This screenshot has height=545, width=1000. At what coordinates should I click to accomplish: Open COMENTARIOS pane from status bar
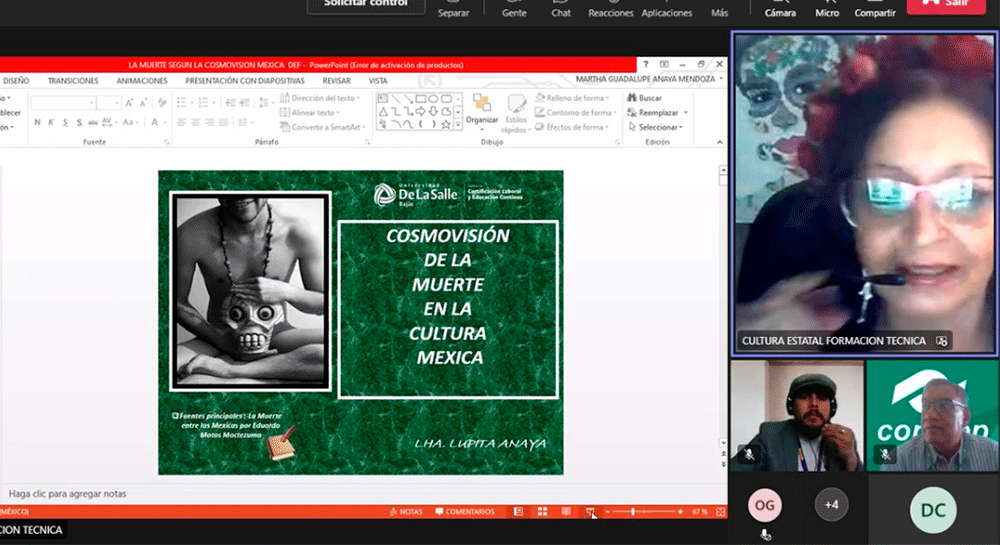[463, 512]
